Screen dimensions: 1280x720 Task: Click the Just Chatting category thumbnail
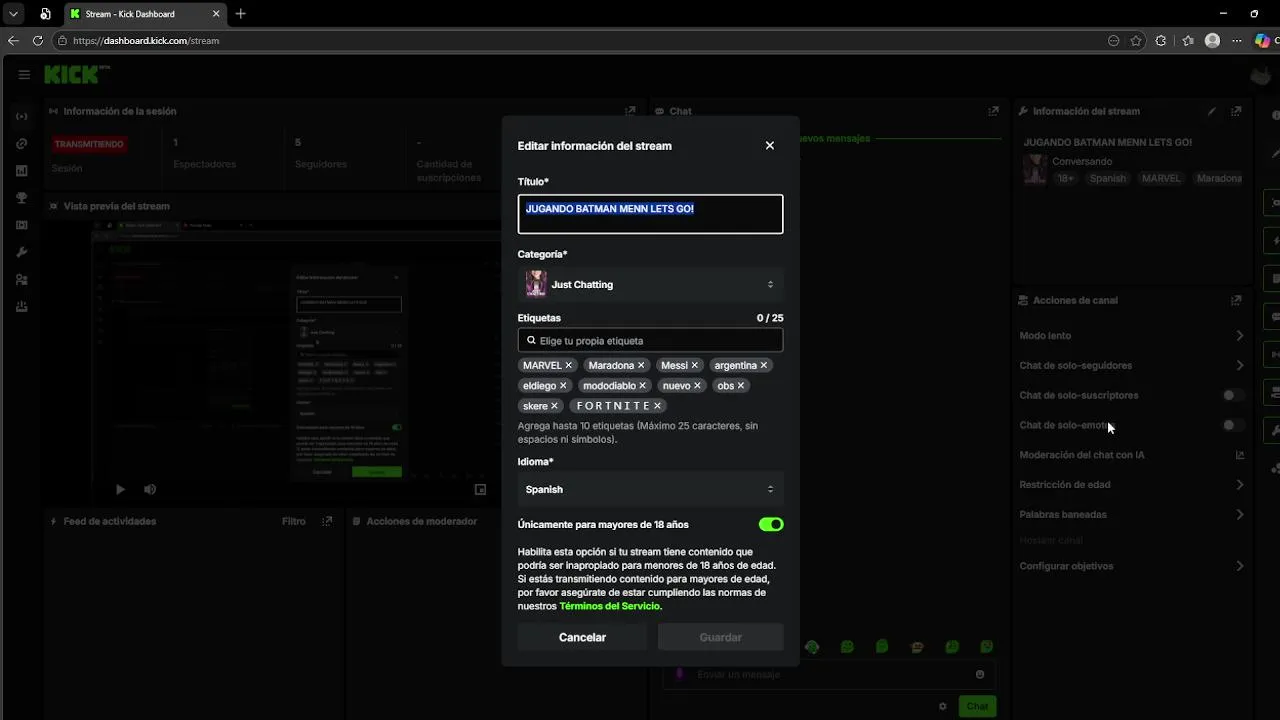(536, 285)
